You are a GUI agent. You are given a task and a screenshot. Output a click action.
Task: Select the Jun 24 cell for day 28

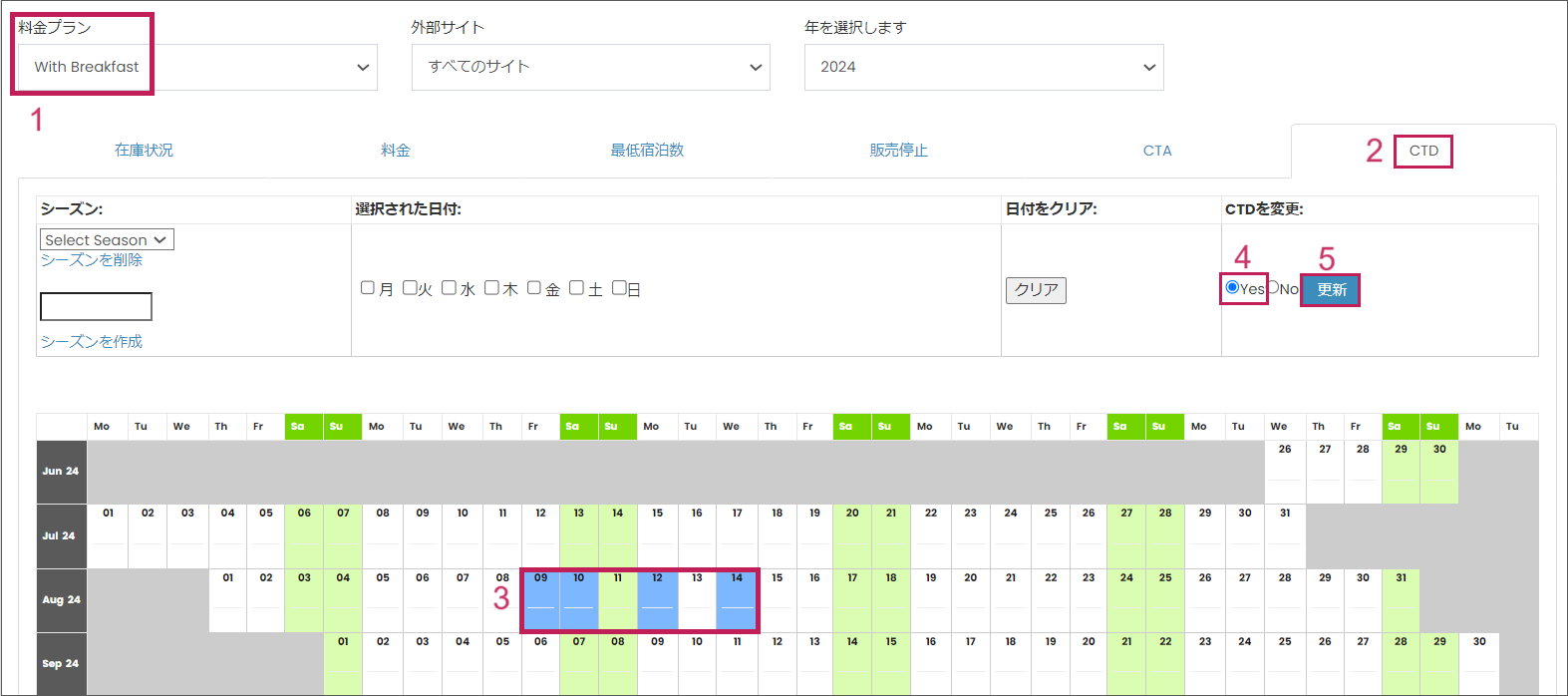[x=1363, y=472]
